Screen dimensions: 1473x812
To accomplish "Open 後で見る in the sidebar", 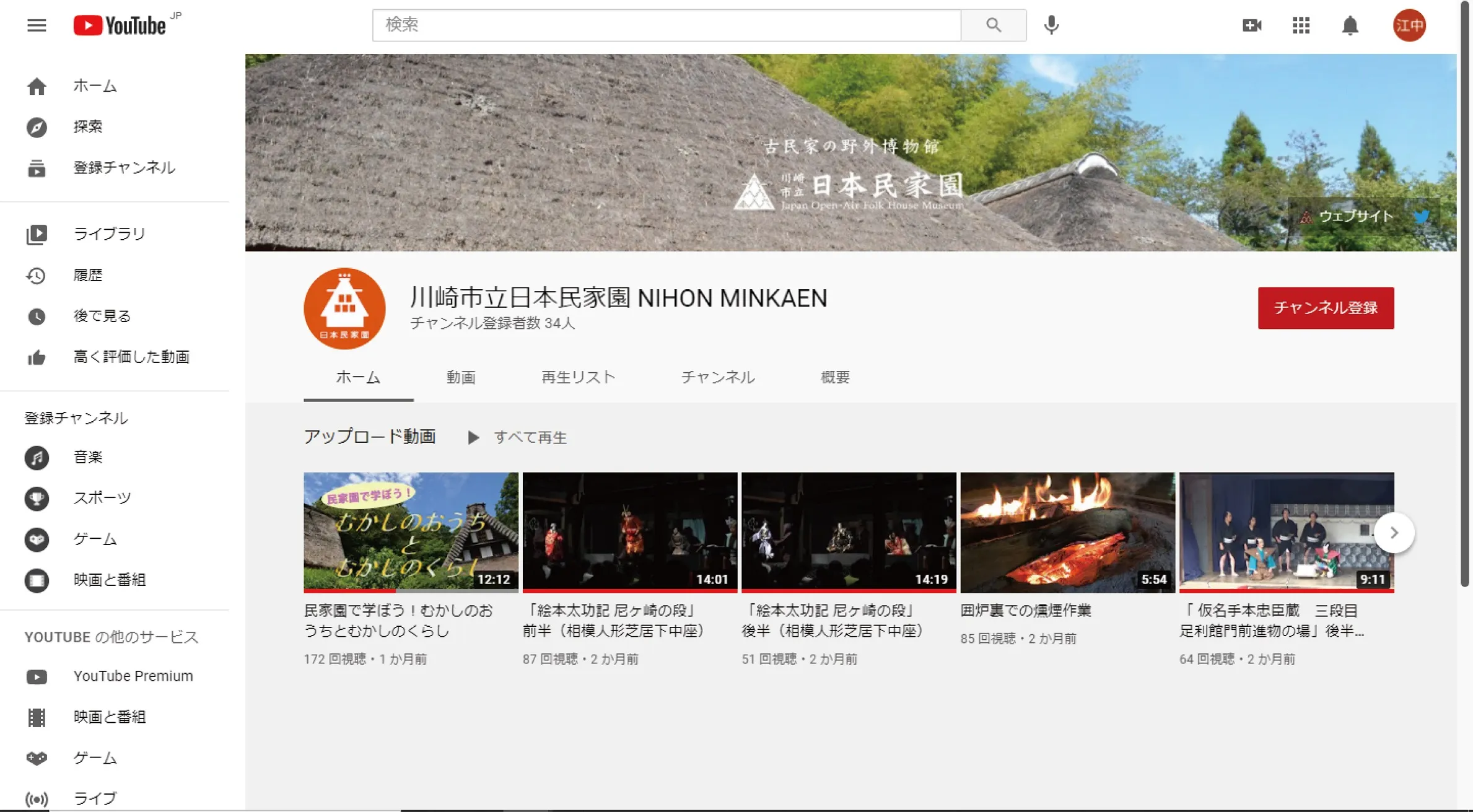I will (x=101, y=315).
